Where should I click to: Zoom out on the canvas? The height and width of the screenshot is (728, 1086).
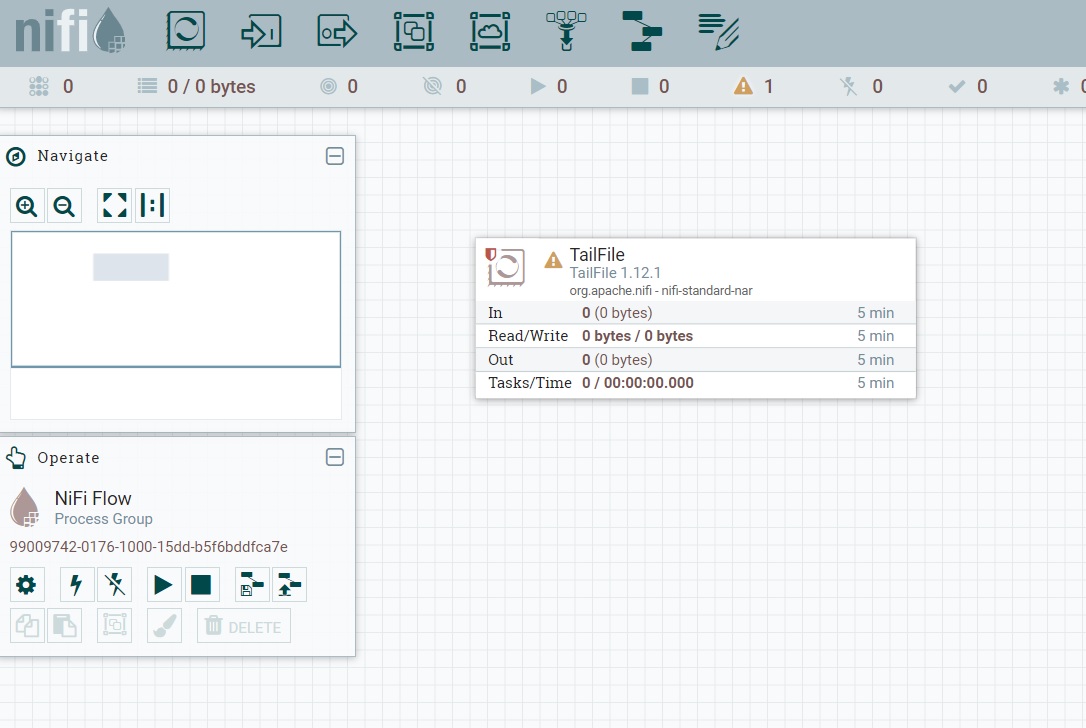point(64,206)
